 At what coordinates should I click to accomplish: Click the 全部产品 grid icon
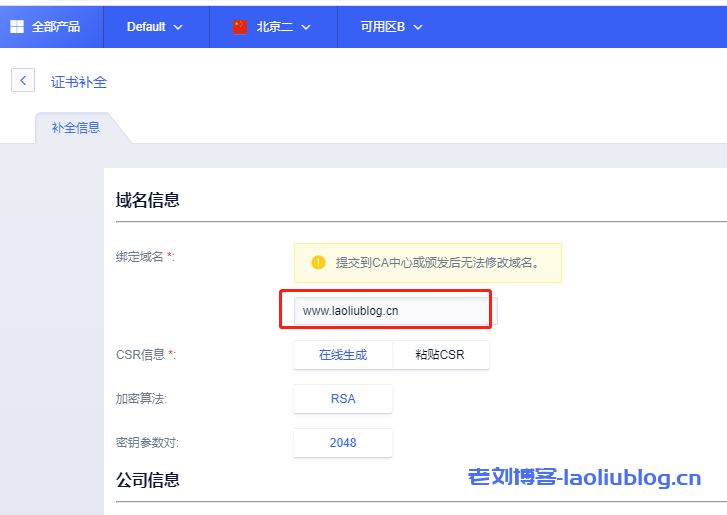click(x=17, y=27)
